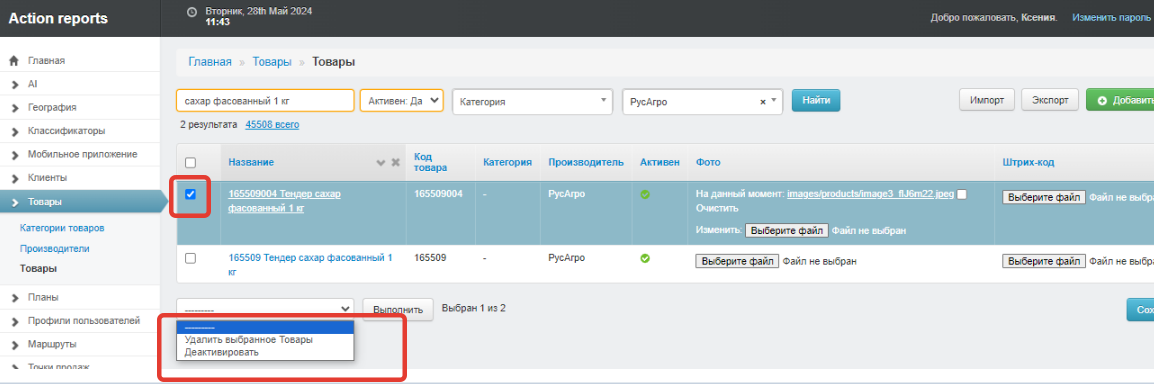The image size is (1154, 384).
Task: Open product 165509 Тендер сахар link
Action: (310, 265)
